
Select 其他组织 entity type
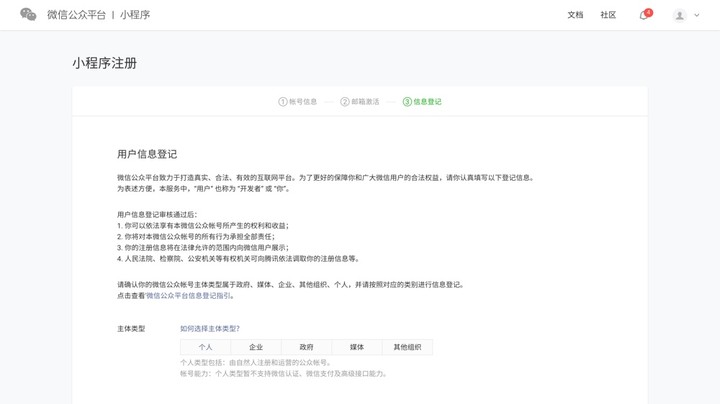pyautogui.click(x=407, y=347)
